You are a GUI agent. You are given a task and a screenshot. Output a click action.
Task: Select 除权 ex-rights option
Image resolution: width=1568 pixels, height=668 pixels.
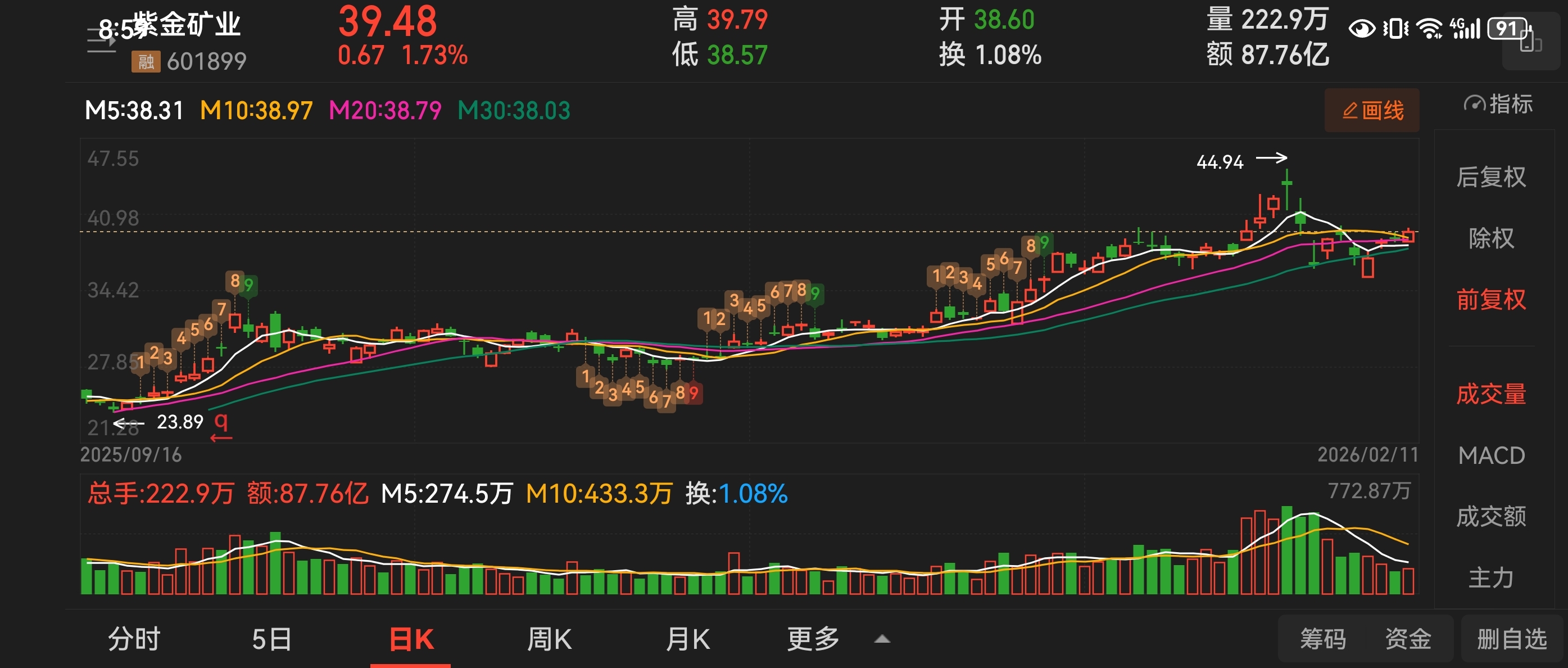(1490, 238)
